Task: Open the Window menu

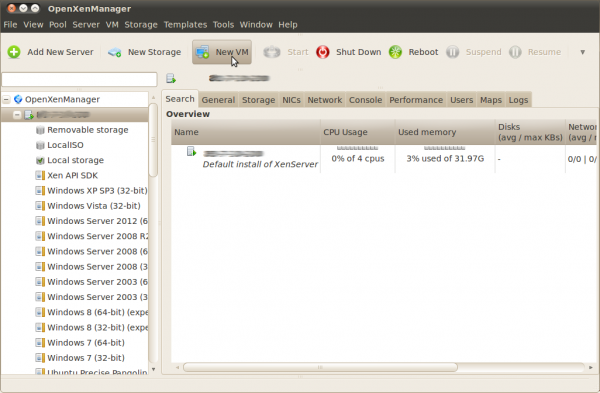Action: 256,24
